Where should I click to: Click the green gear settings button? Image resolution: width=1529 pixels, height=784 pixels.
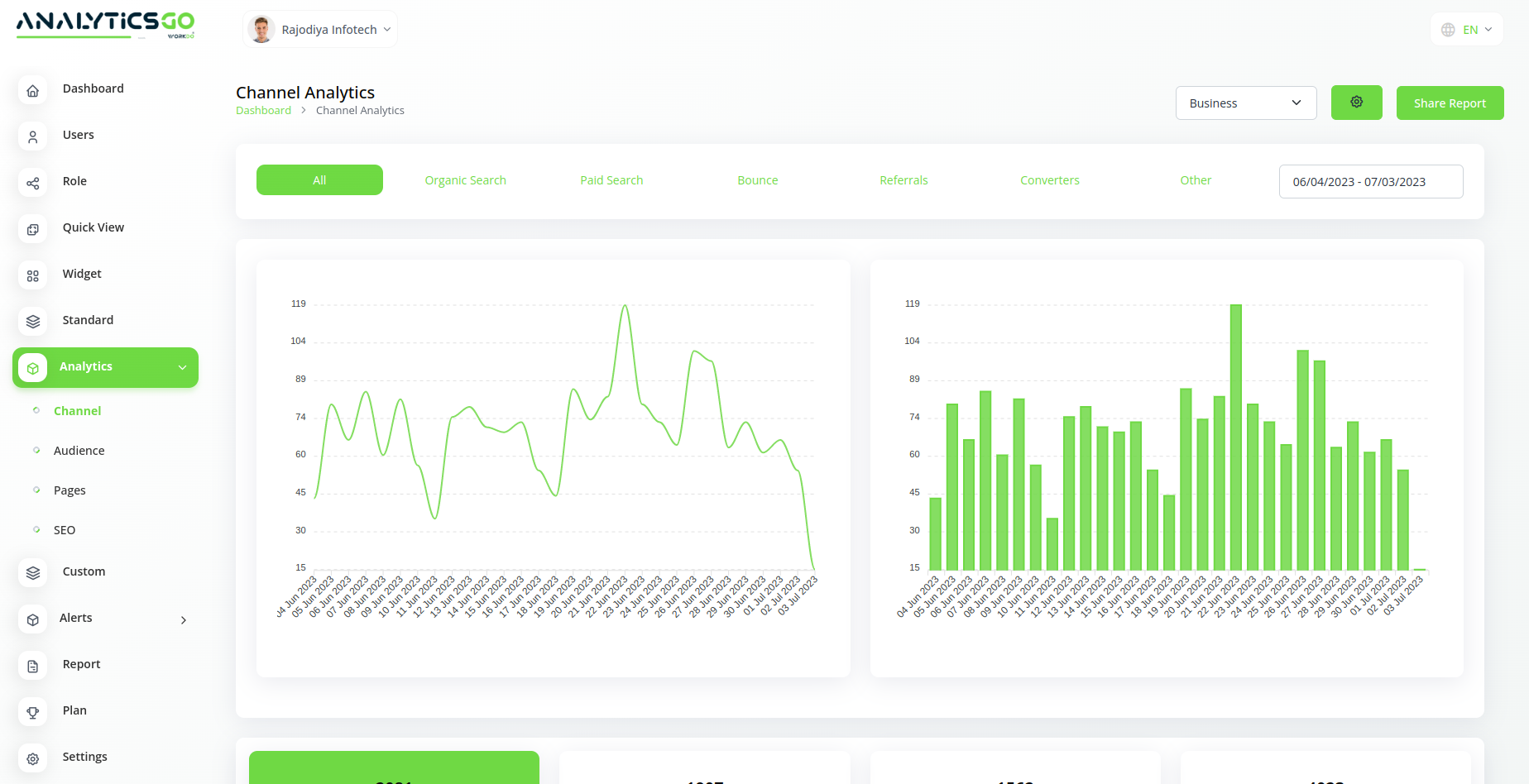pyautogui.click(x=1356, y=103)
